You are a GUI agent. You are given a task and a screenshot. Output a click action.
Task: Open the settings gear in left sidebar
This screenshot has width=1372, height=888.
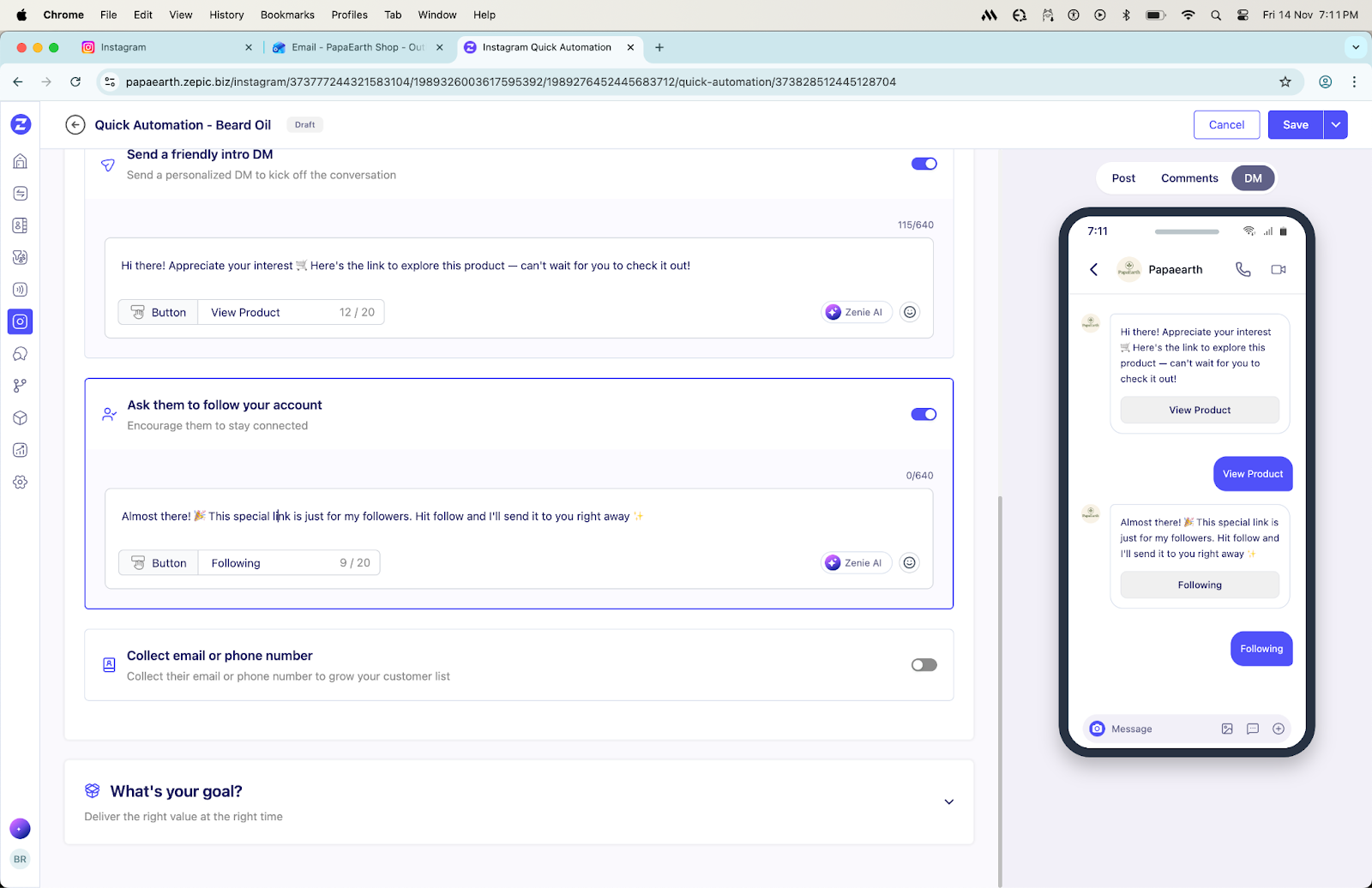point(21,483)
